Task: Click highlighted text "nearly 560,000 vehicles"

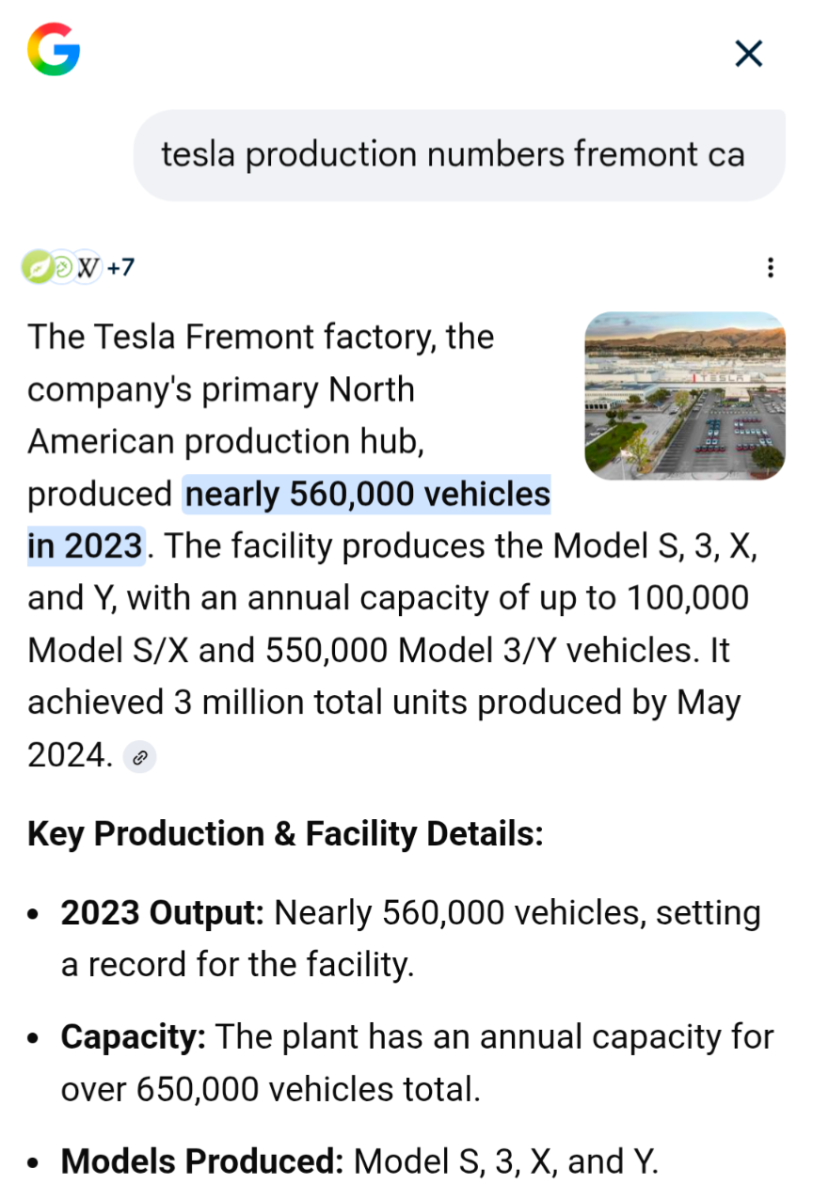Action: click(367, 494)
